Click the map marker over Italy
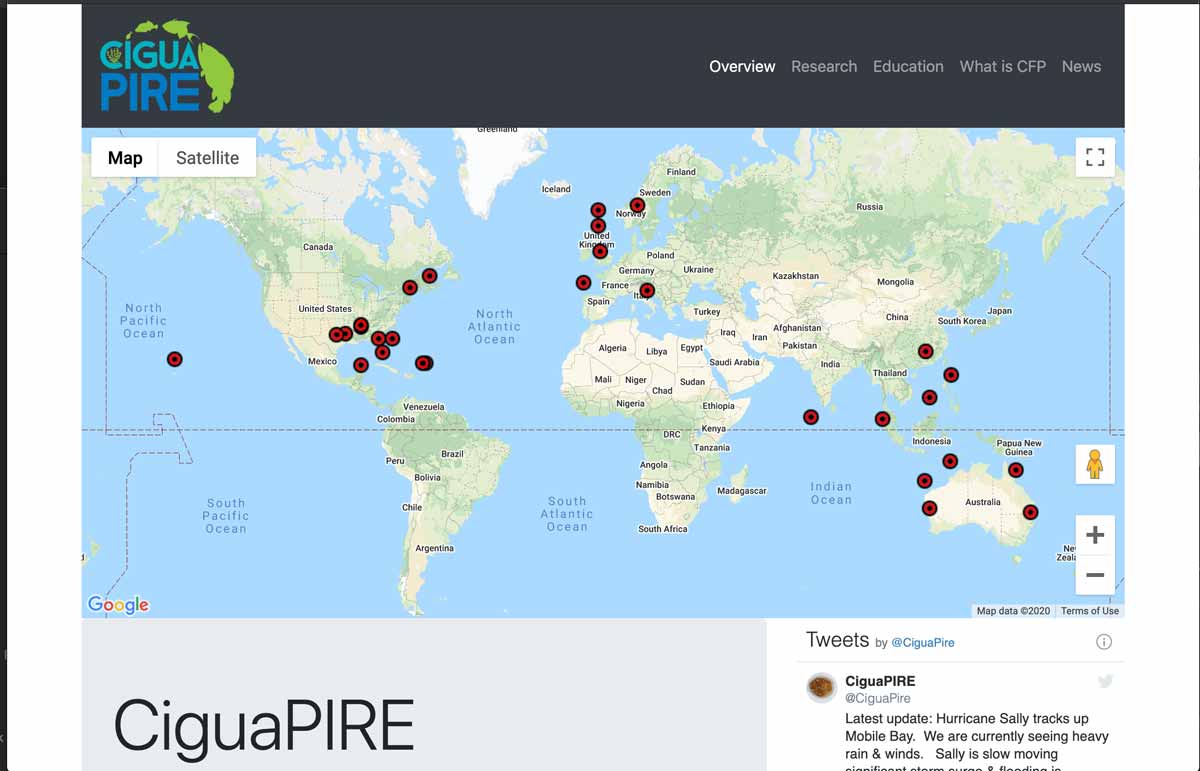This screenshot has width=1200, height=771. (647, 291)
